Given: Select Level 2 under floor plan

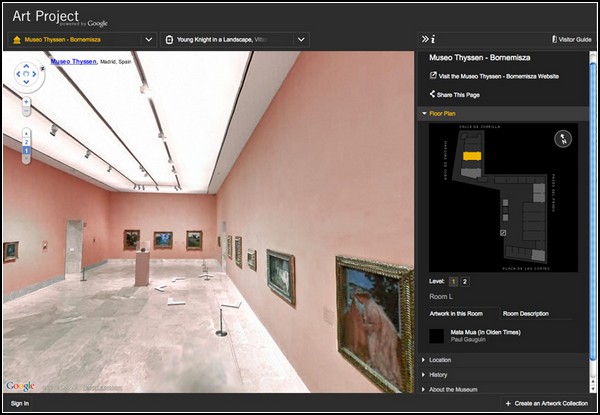Looking at the screenshot, I should coord(466,282).
